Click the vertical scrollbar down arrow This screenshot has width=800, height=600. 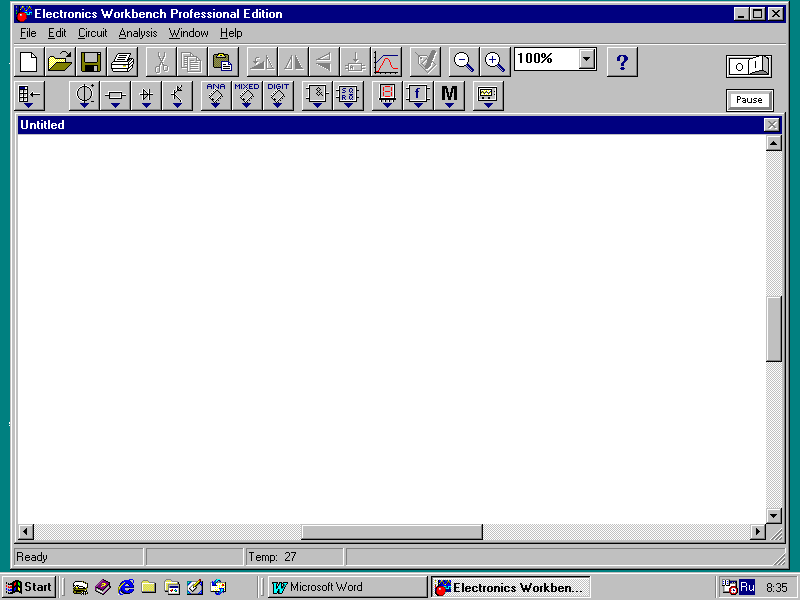tap(773, 516)
